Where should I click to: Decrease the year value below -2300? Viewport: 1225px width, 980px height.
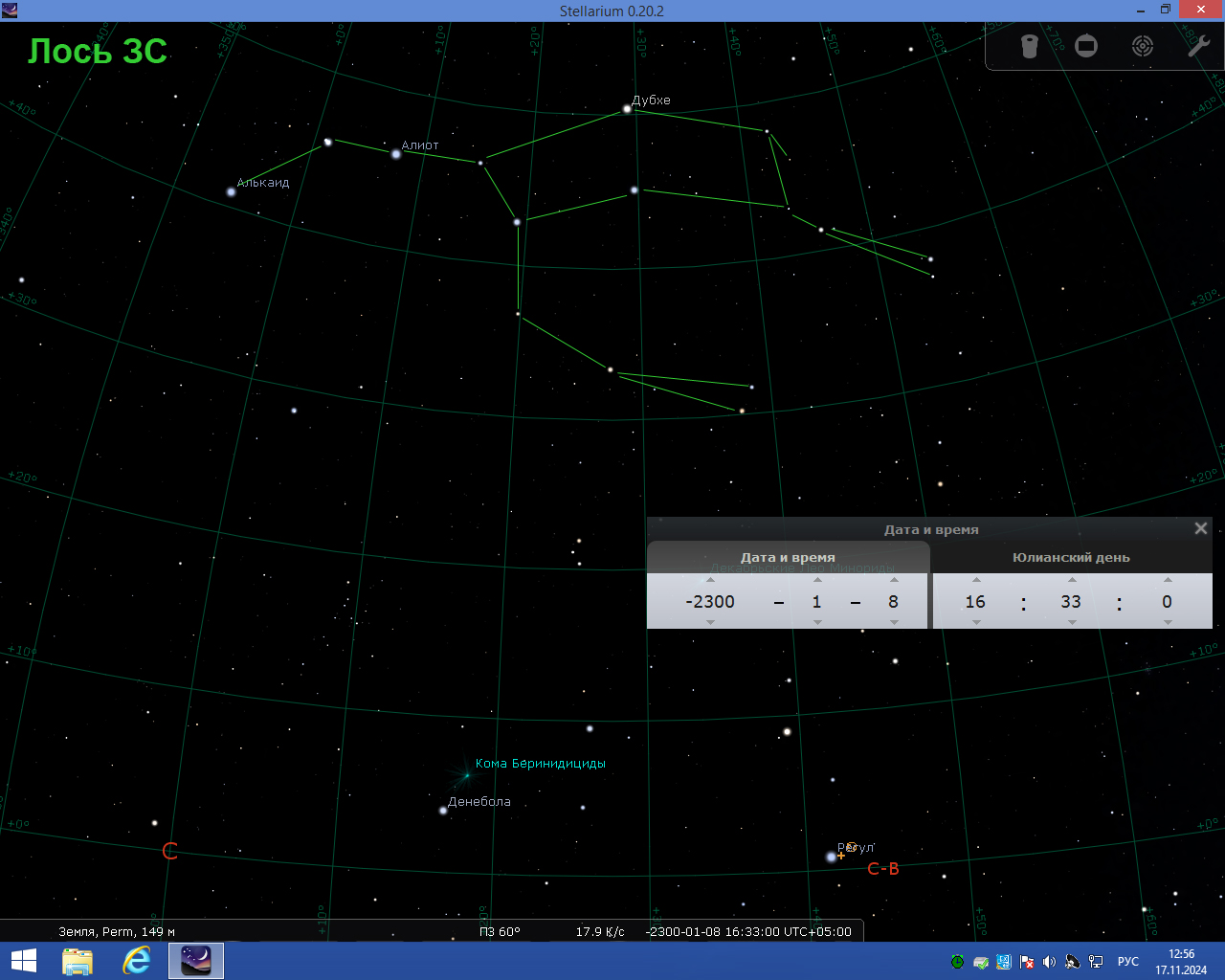(710, 622)
